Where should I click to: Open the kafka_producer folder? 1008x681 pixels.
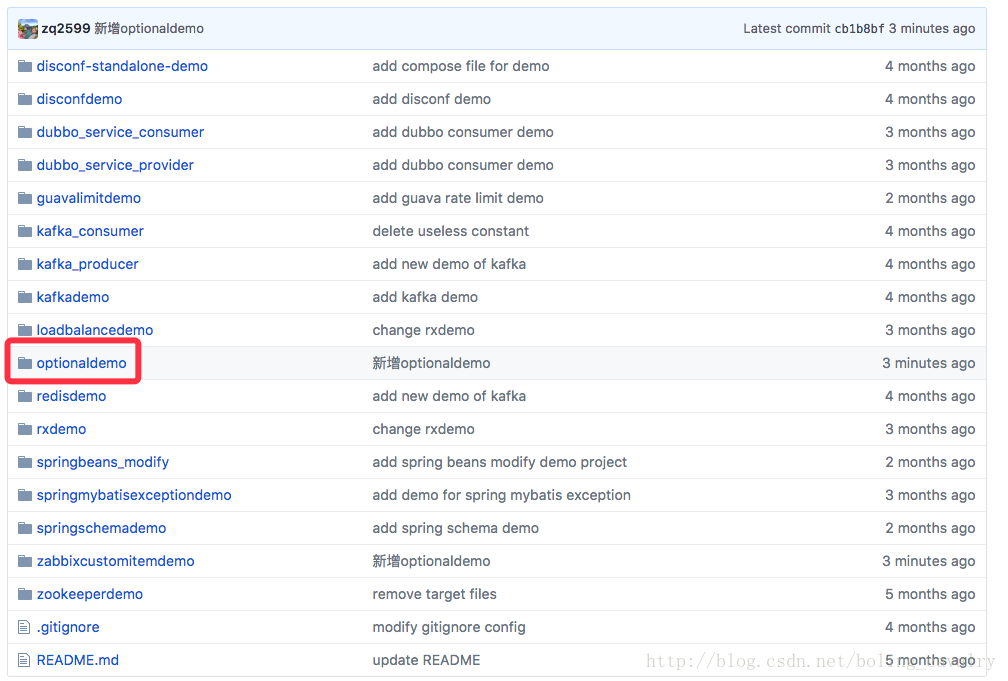tap(87, 264)
